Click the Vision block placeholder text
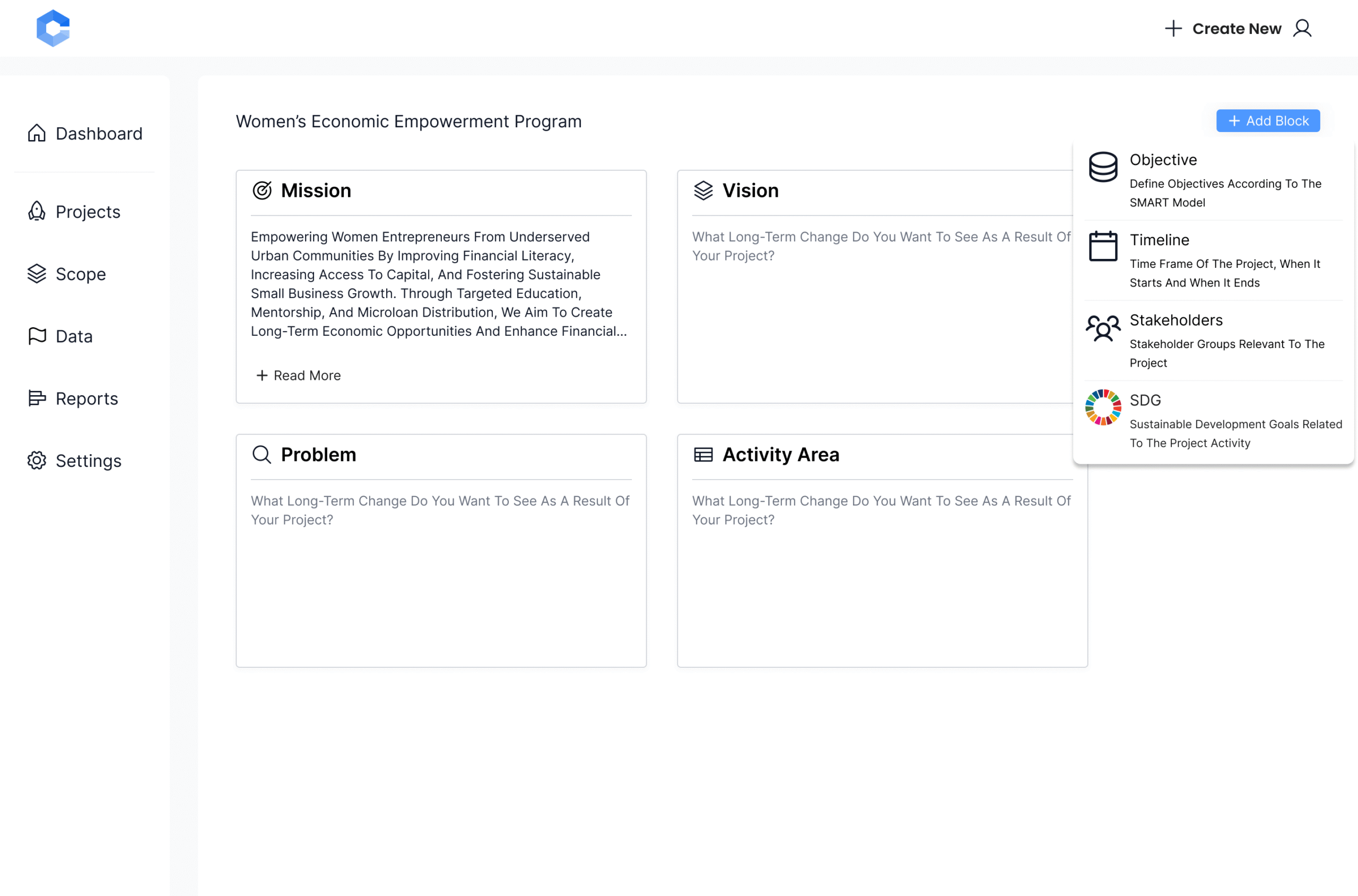Screen dimensions: 1358x896 coord(882,246)
